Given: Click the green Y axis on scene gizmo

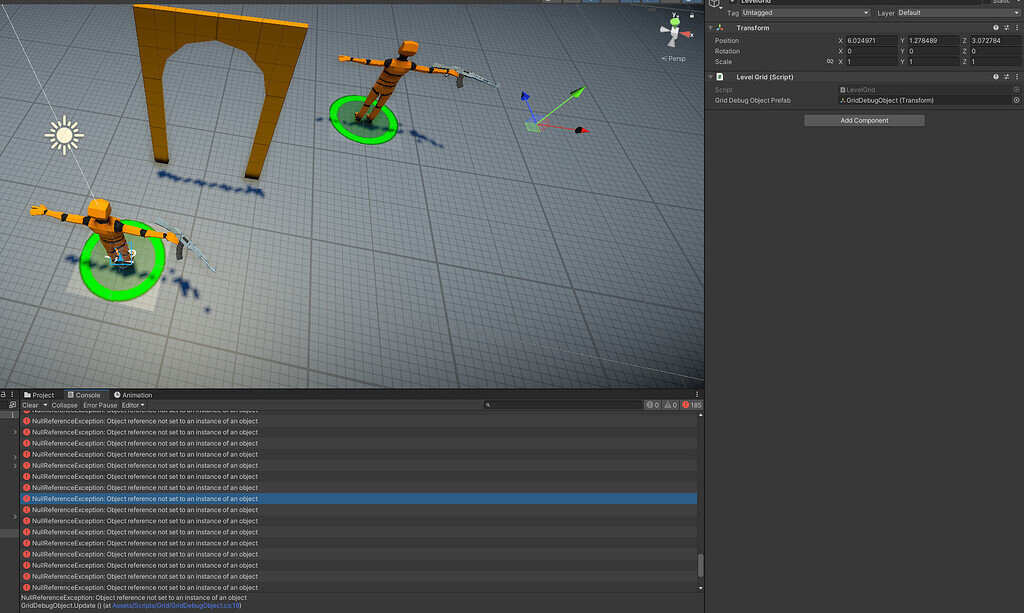Looking at the screenshot, I should click(x=677, y=20).
